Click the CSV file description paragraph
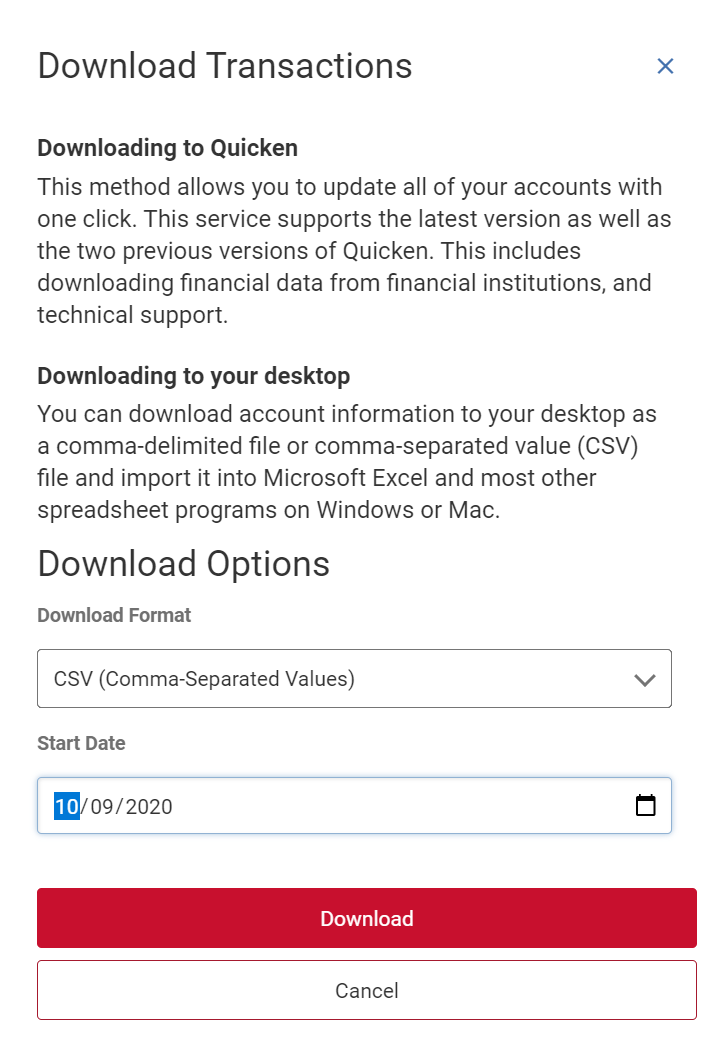Viewport: 715px width, 1063px height. click(347, 461)
